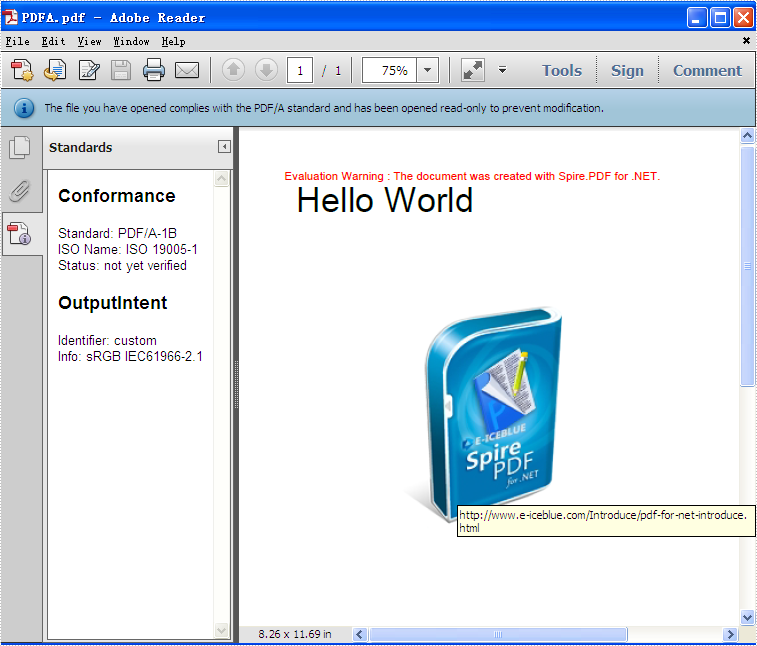Click Standards panel scroll up arrow
Screen dimensions: 757x646
[222, 179]
